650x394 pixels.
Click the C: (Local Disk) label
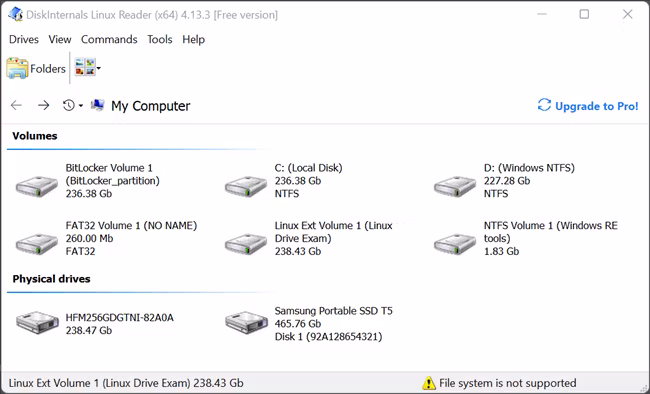(x=308, y=168)
